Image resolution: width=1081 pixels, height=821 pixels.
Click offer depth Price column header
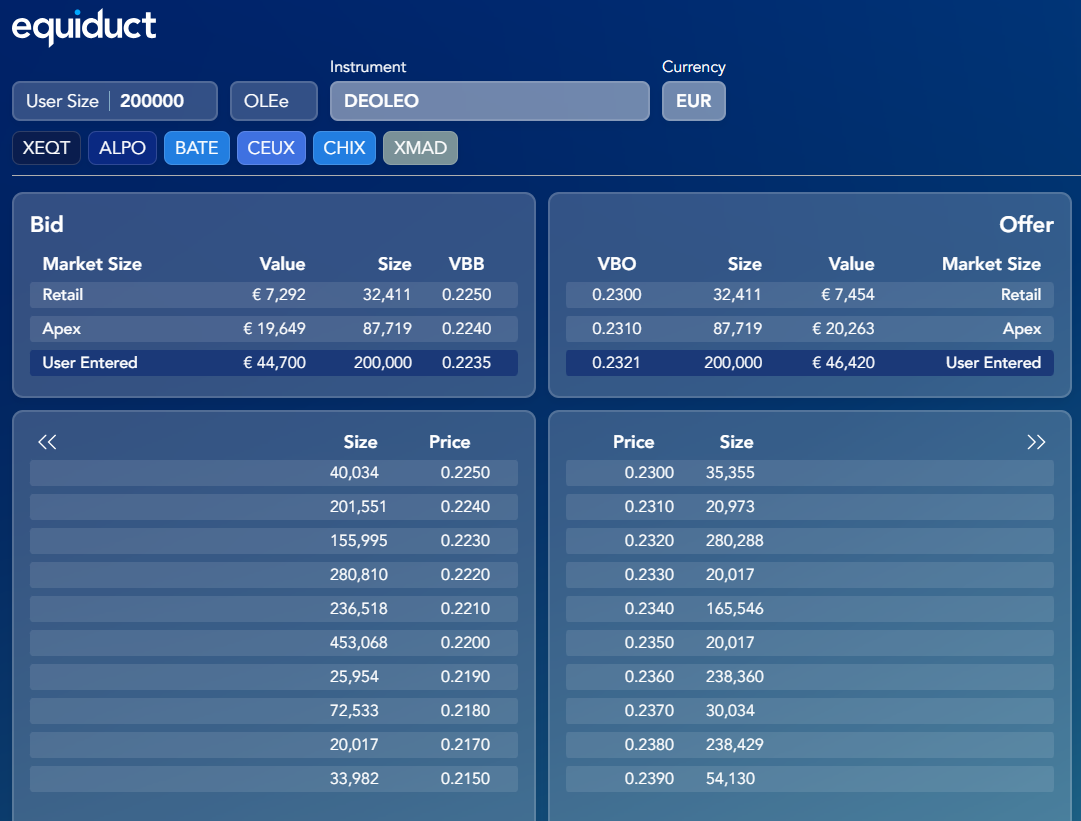click(x=634, y=442)
